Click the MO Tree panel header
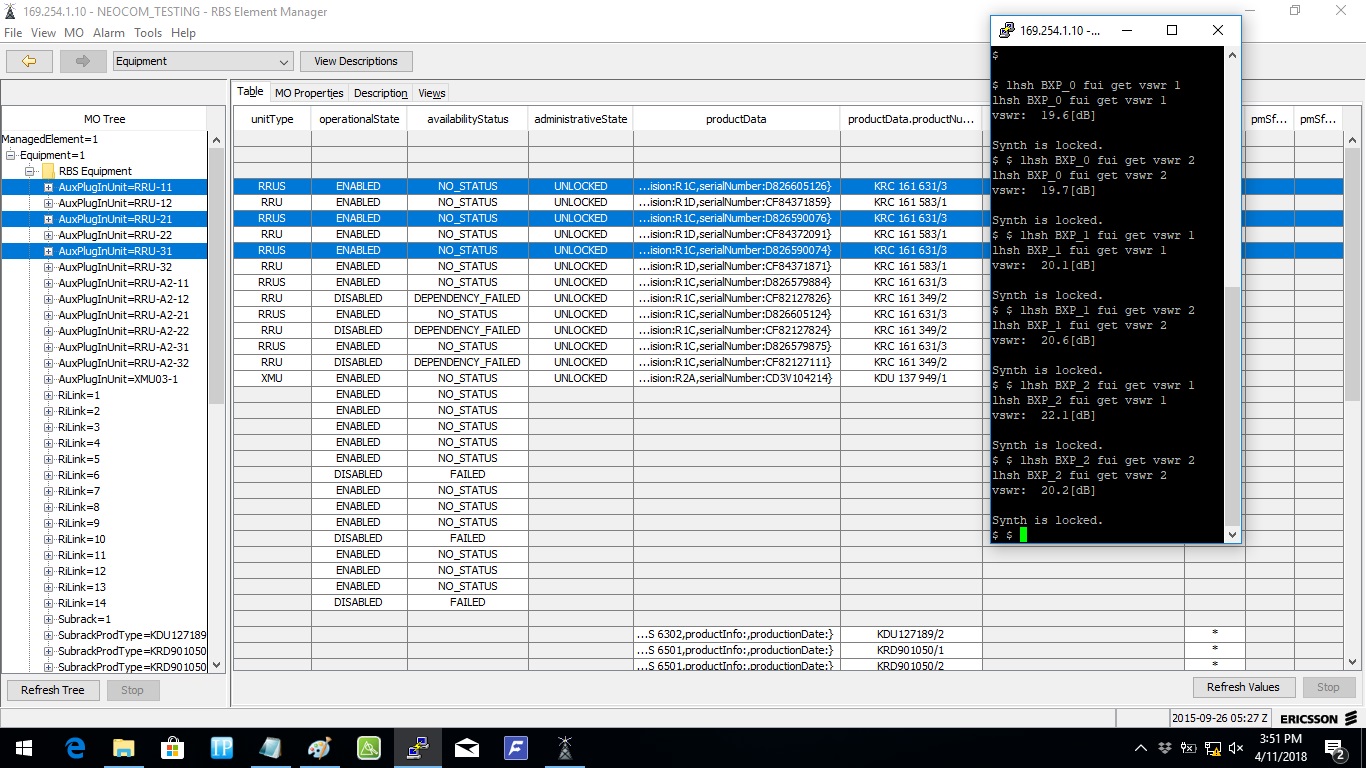Image resolution: width=1366 pixels, height=768 pixels. pos(104,119)
